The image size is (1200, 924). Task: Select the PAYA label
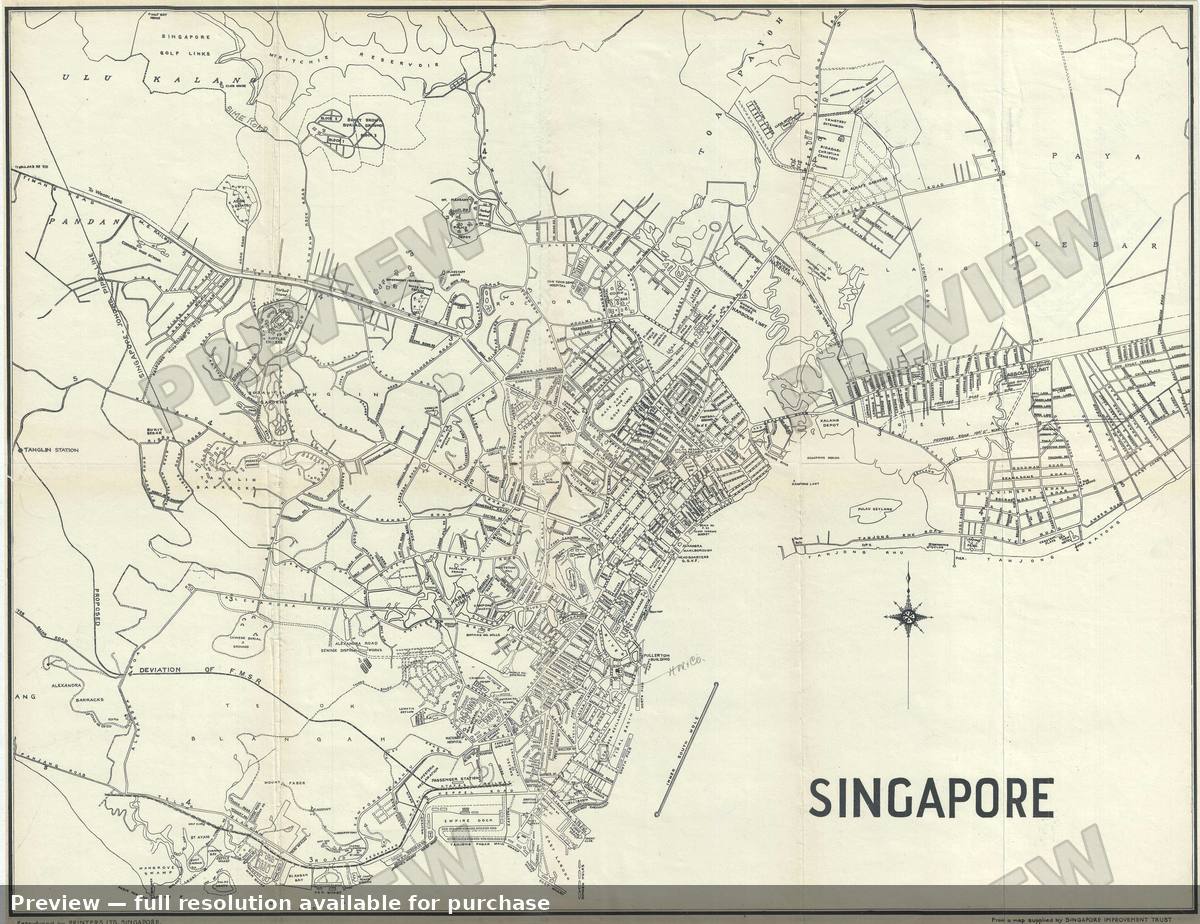[x=1094, y=157]
